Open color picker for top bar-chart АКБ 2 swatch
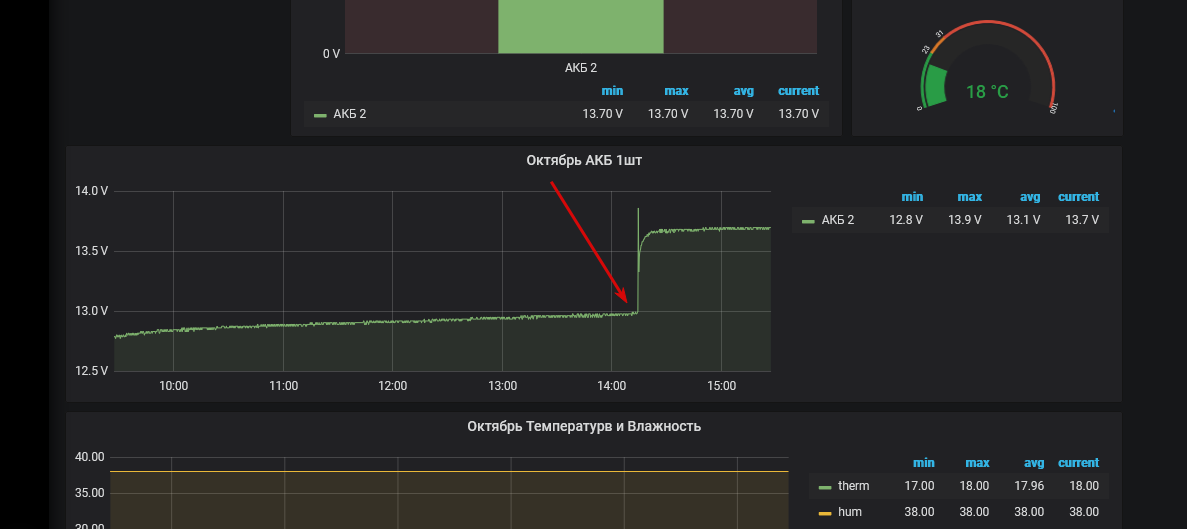Image resolution: width=1187 pixels, height=529 pixels. tap(320, 115)
